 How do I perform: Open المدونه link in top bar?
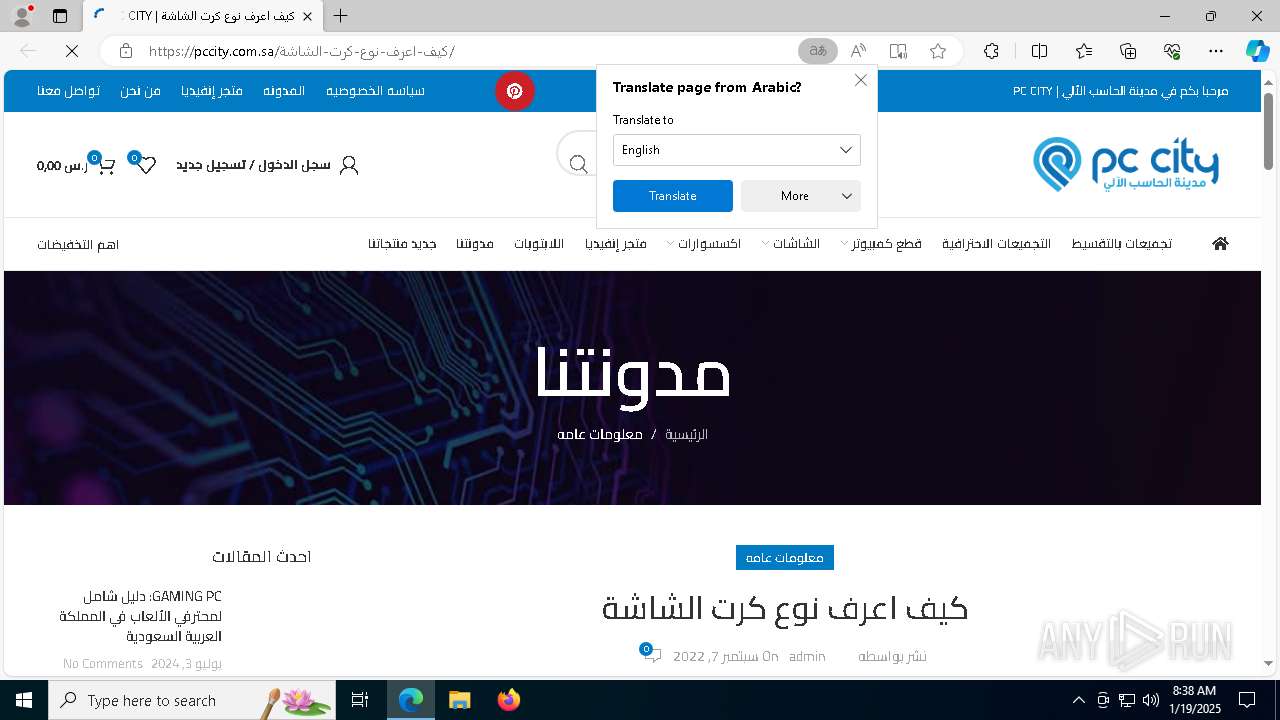[x=284, y=91]
